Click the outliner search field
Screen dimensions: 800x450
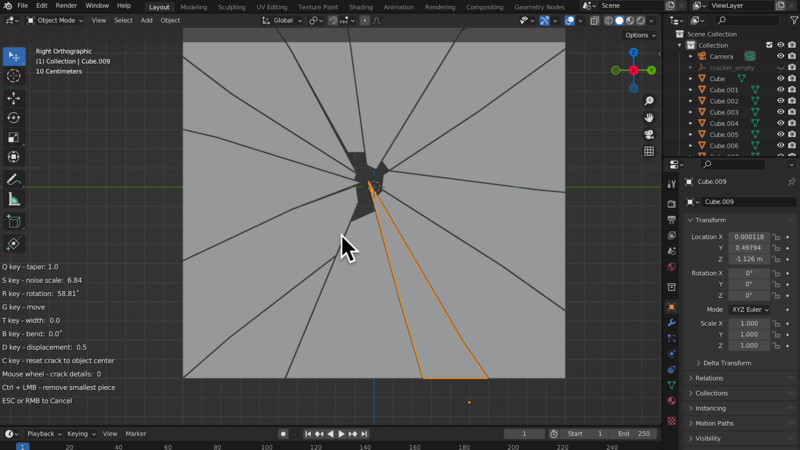(747, 20)
